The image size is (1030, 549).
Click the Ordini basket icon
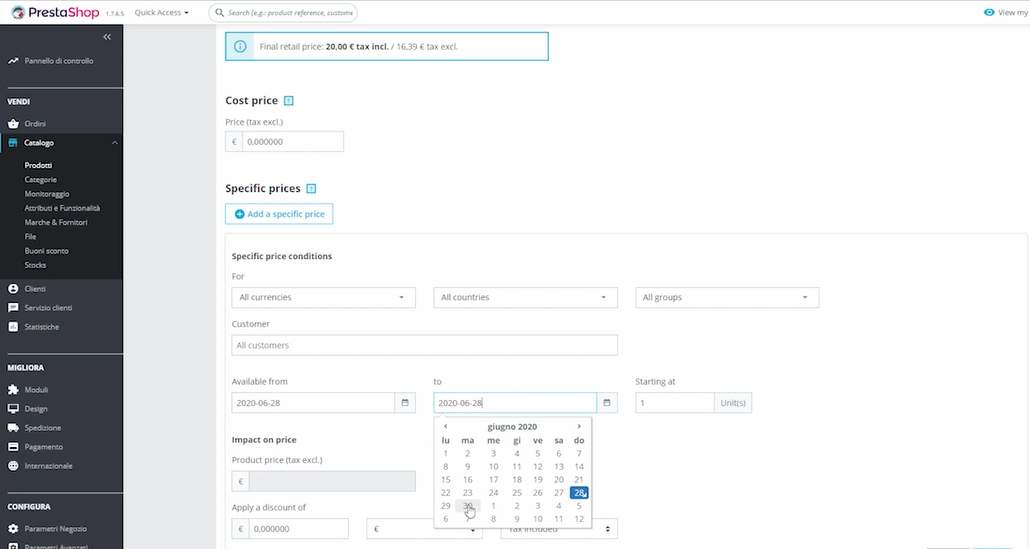pos(14,124)
